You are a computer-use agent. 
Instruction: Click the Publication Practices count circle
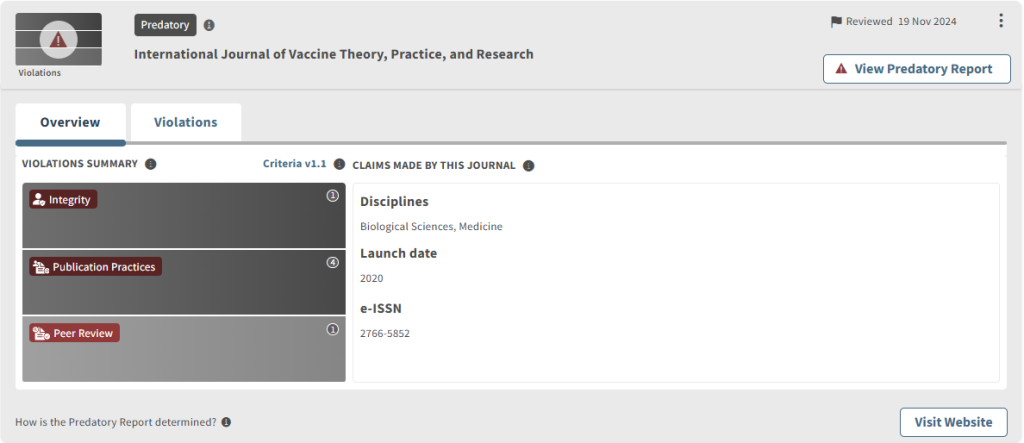333,263
